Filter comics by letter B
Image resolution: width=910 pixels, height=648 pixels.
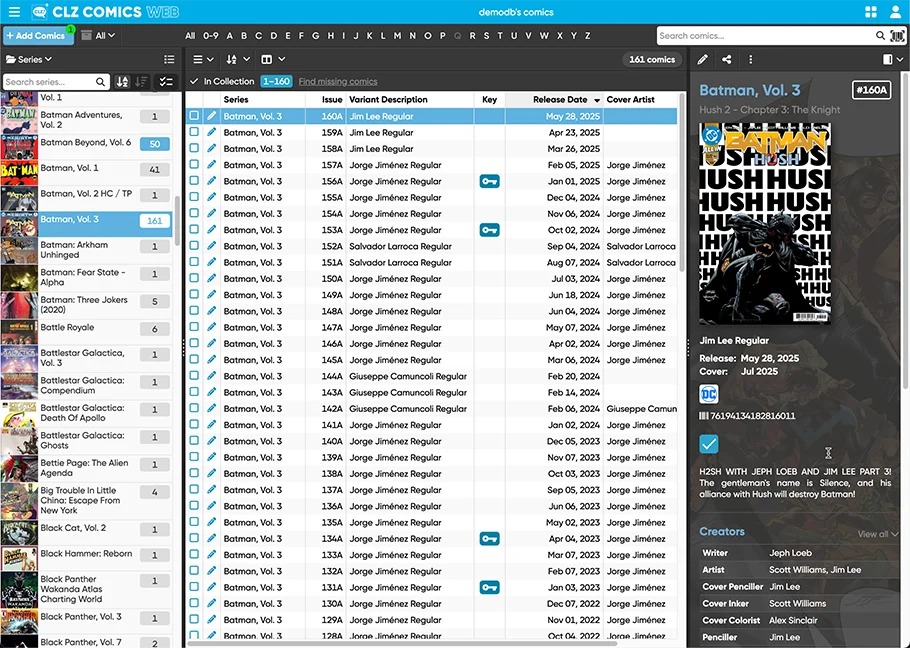(x=244, y=35)
